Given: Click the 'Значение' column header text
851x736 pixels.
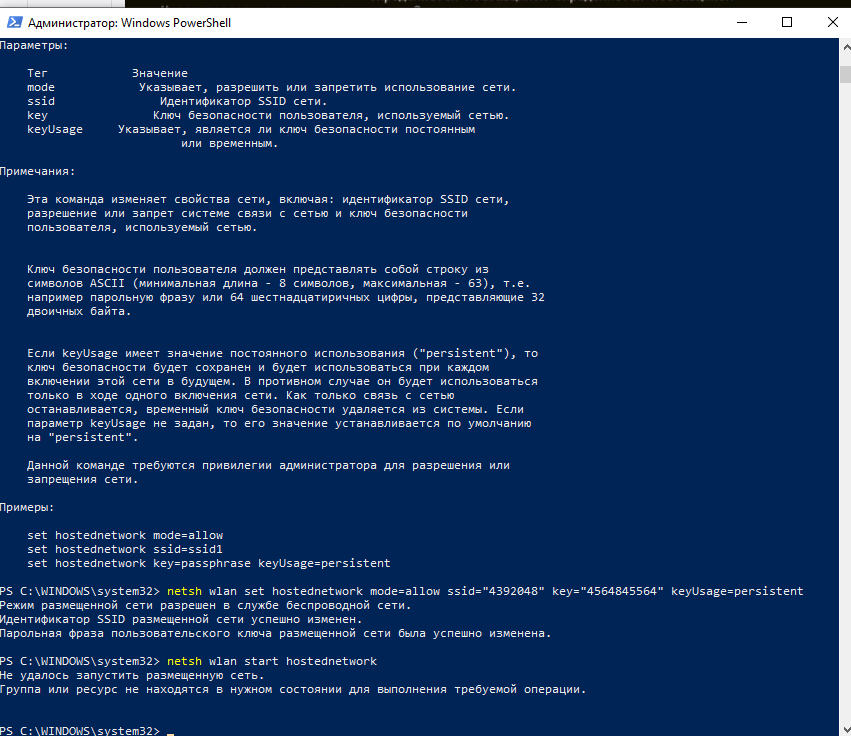Looking at the screenshot, I should (159, 73).
